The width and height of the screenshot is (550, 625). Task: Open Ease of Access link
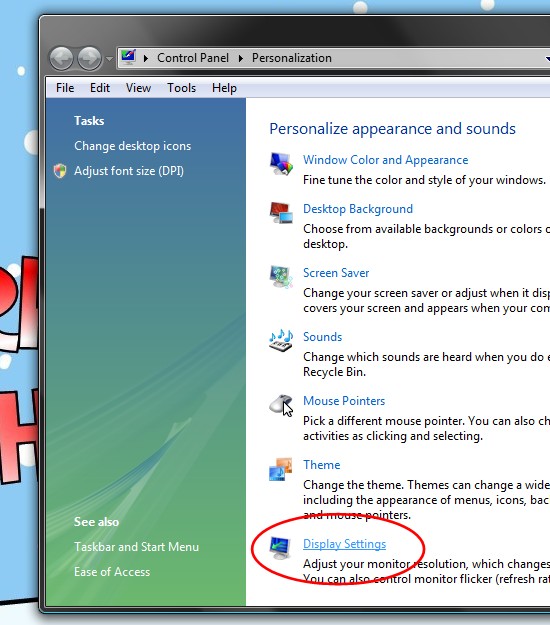pos(112,572)
